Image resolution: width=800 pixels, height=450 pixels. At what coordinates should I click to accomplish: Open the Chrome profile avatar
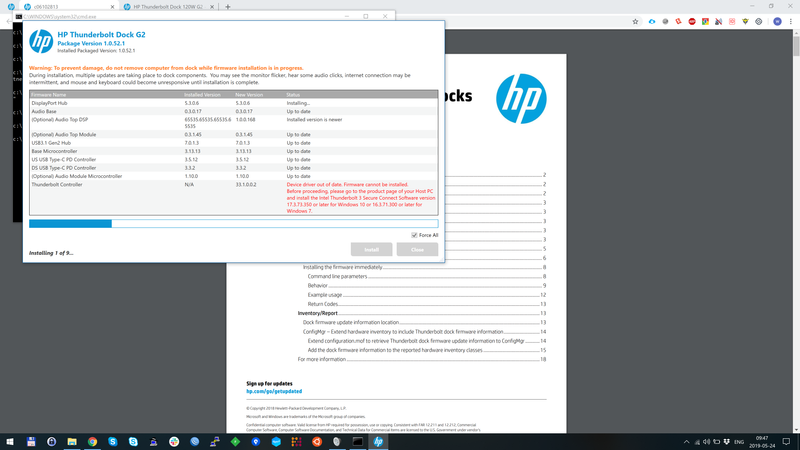point(777,21)
